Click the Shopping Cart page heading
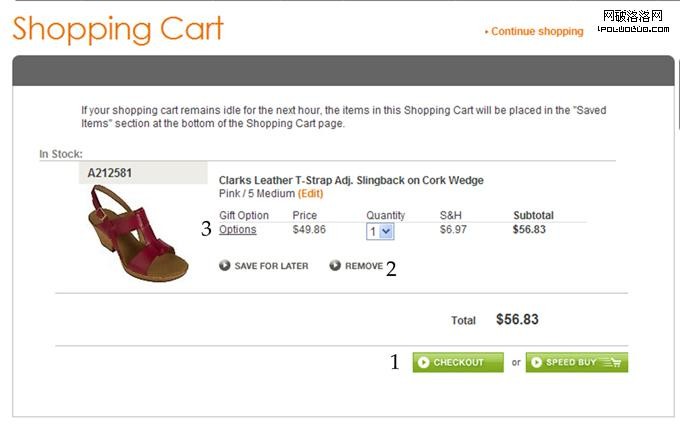The image size is (680, 433). pos(118,29)
